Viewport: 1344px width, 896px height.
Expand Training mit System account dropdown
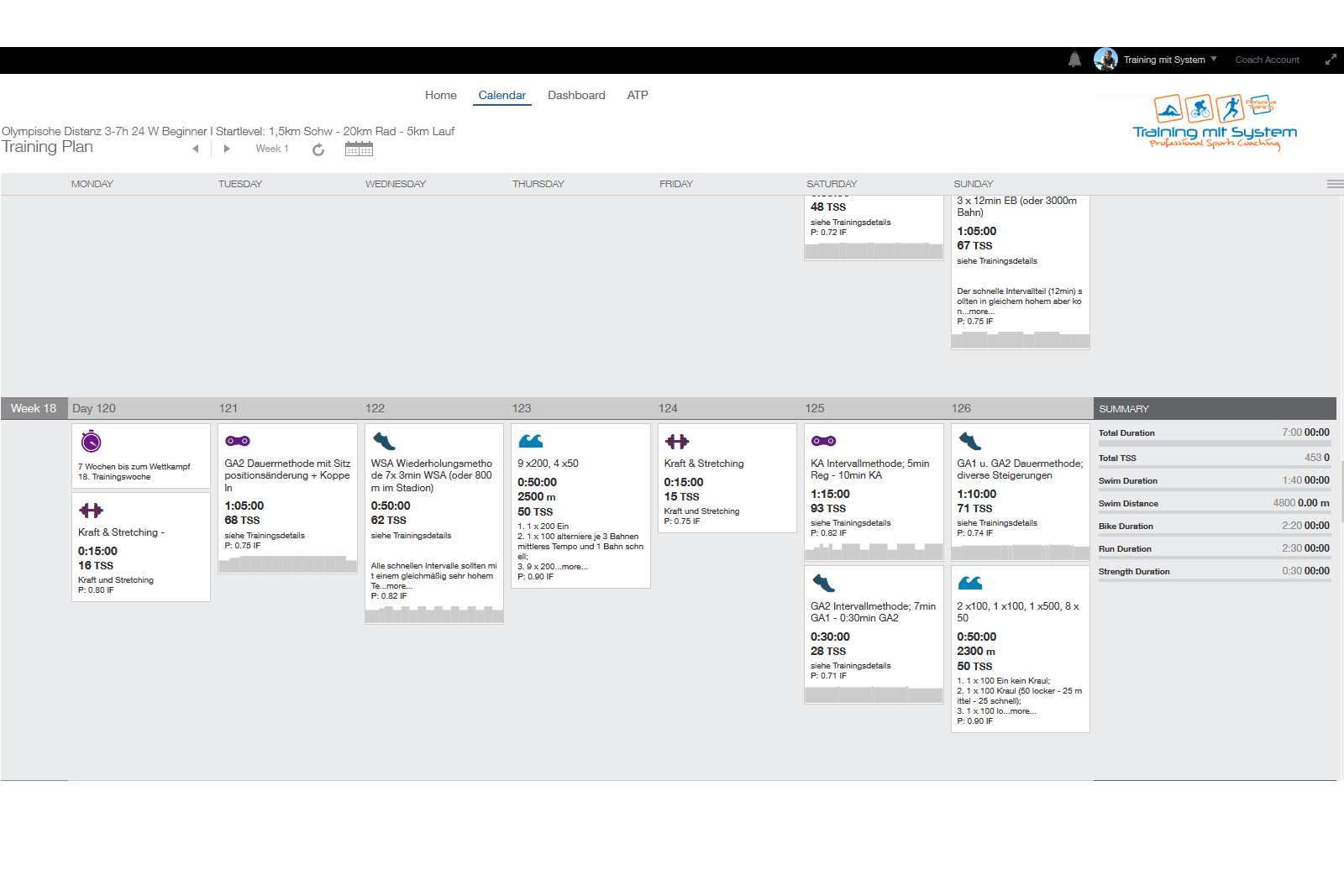pos(1213,59)
